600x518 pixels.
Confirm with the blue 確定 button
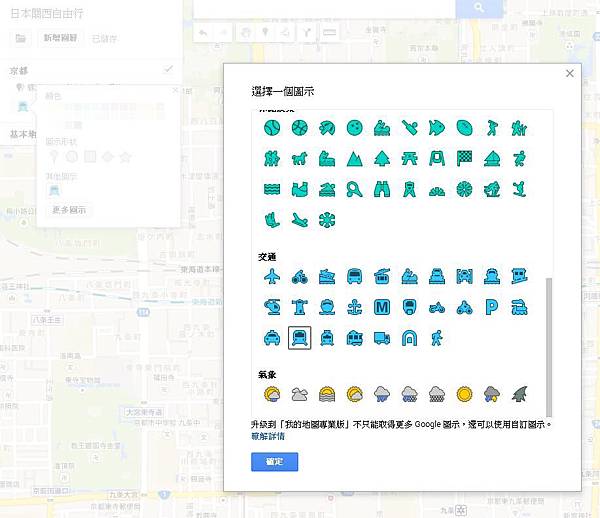tap(274, 462)
